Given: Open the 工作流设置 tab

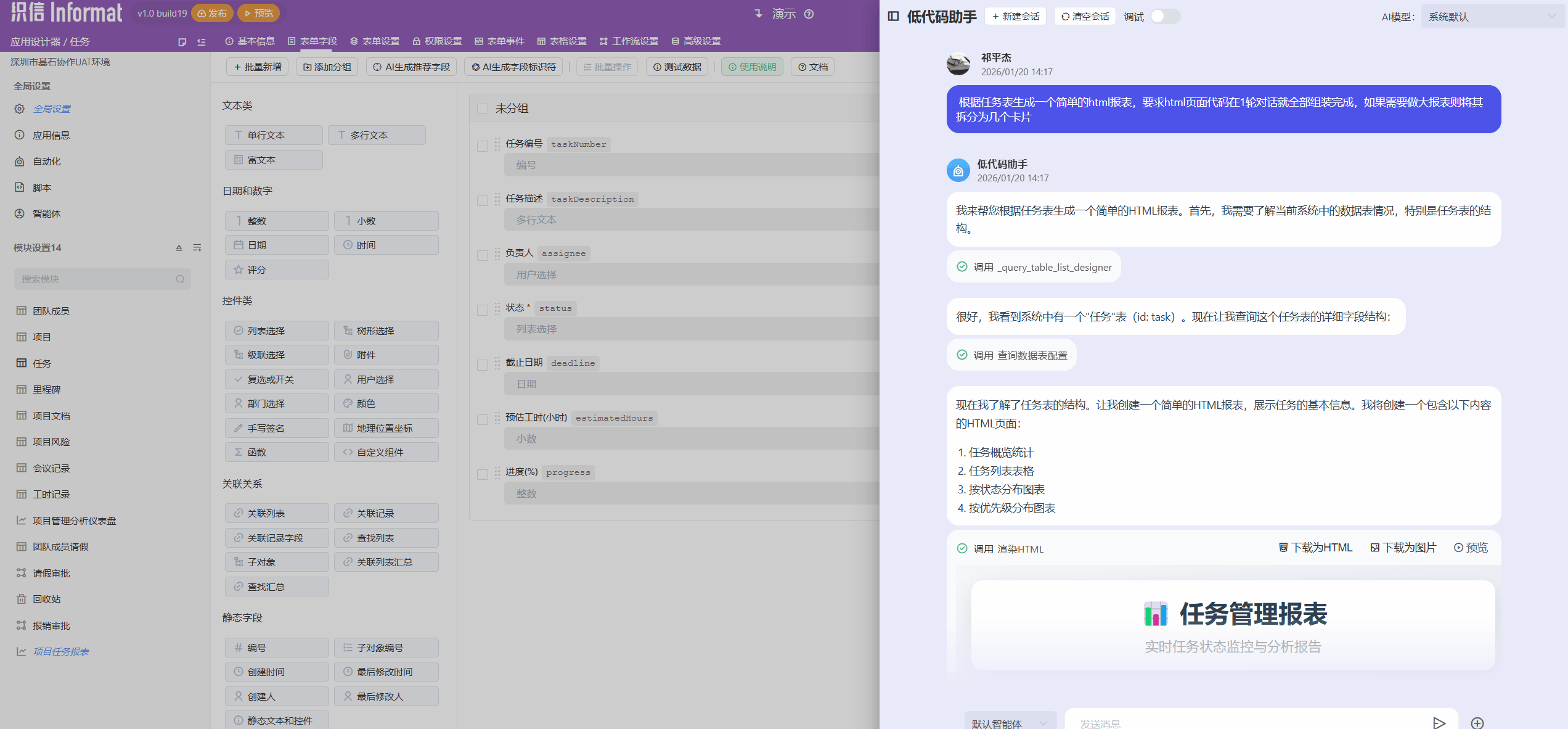Looking at the screenshot, I should [629, 41].
